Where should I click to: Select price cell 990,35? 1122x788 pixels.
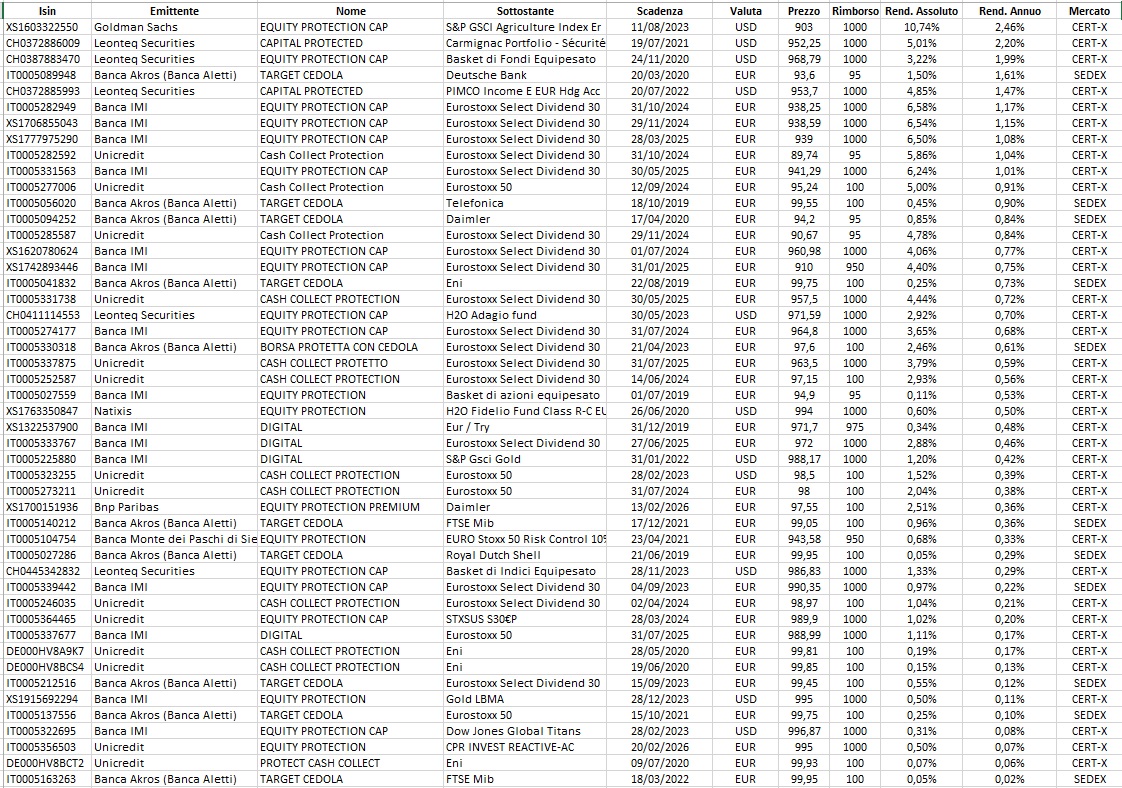804,587
